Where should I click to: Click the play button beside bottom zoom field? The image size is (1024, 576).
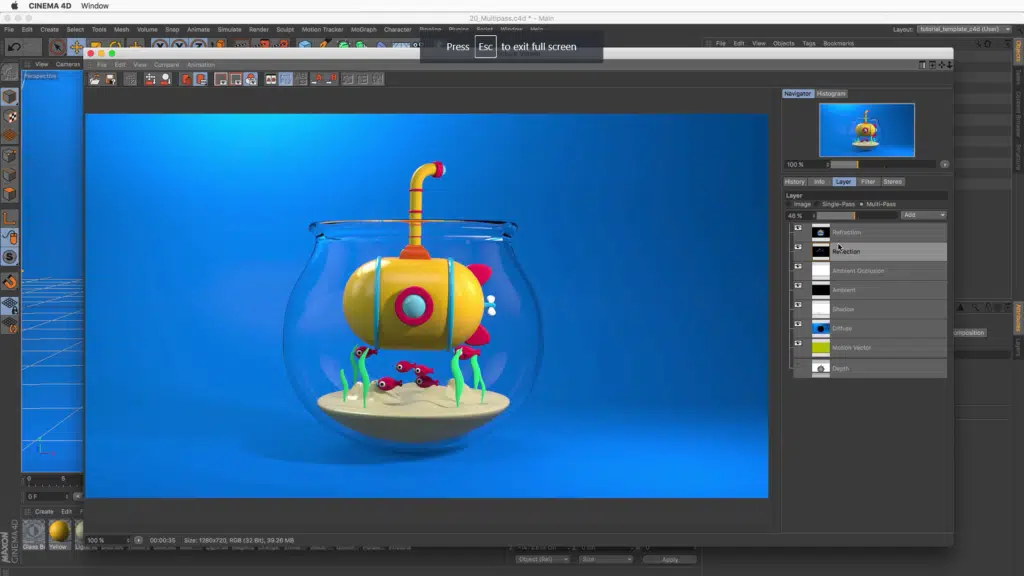coord(138,540)
